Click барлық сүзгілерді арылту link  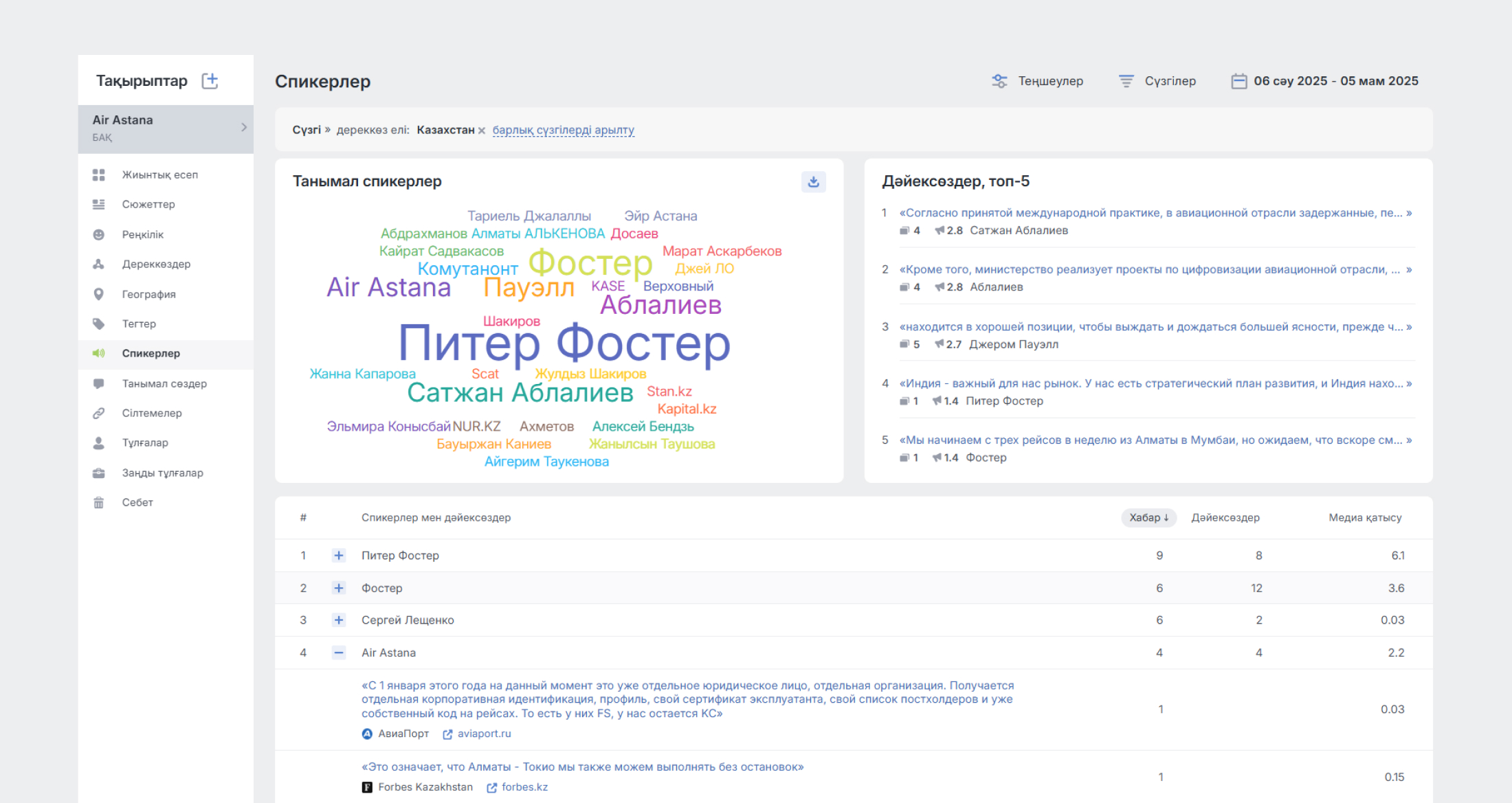pos(564,131)
